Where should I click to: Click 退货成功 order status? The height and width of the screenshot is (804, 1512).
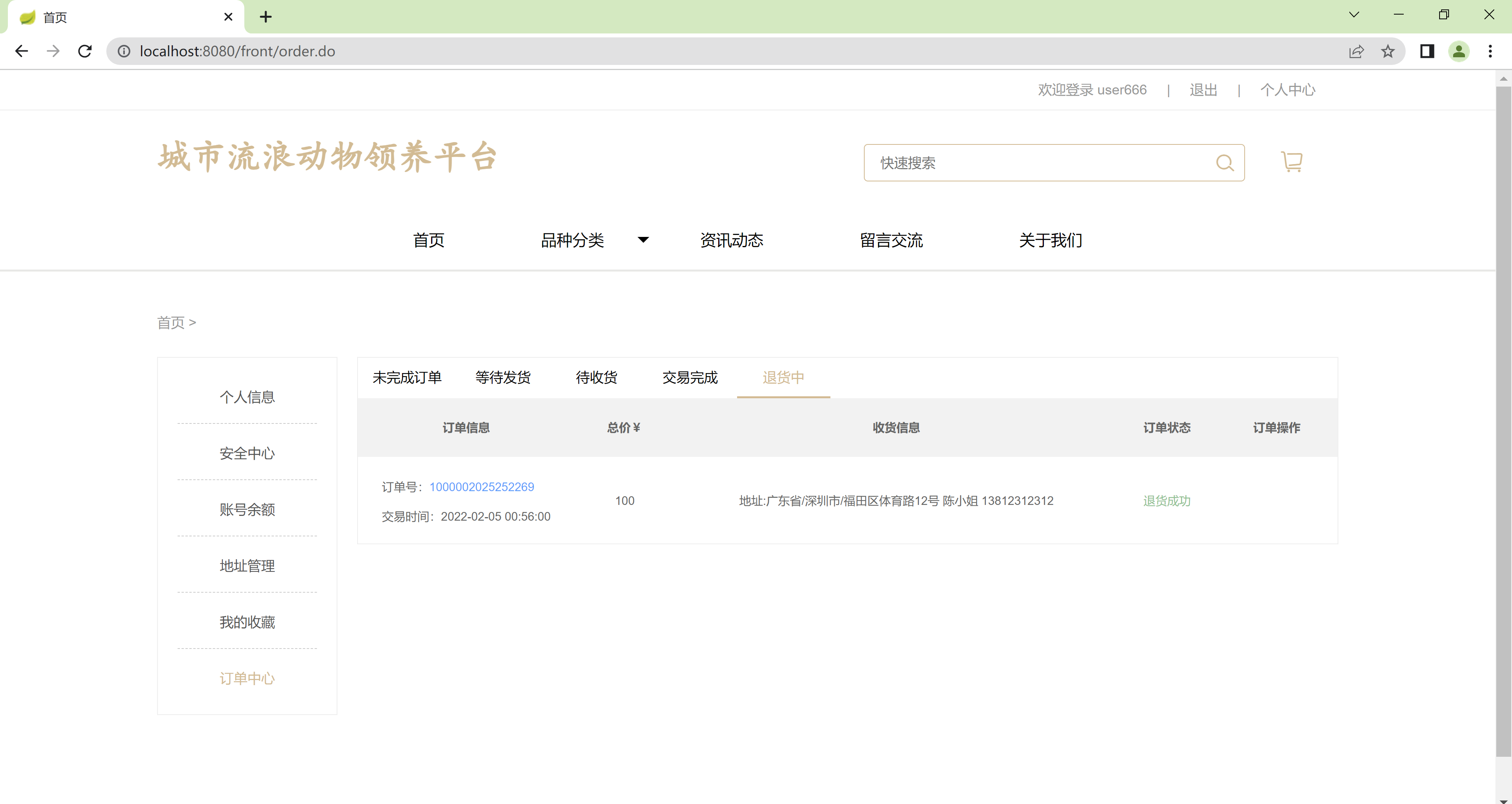point(1166,501)
